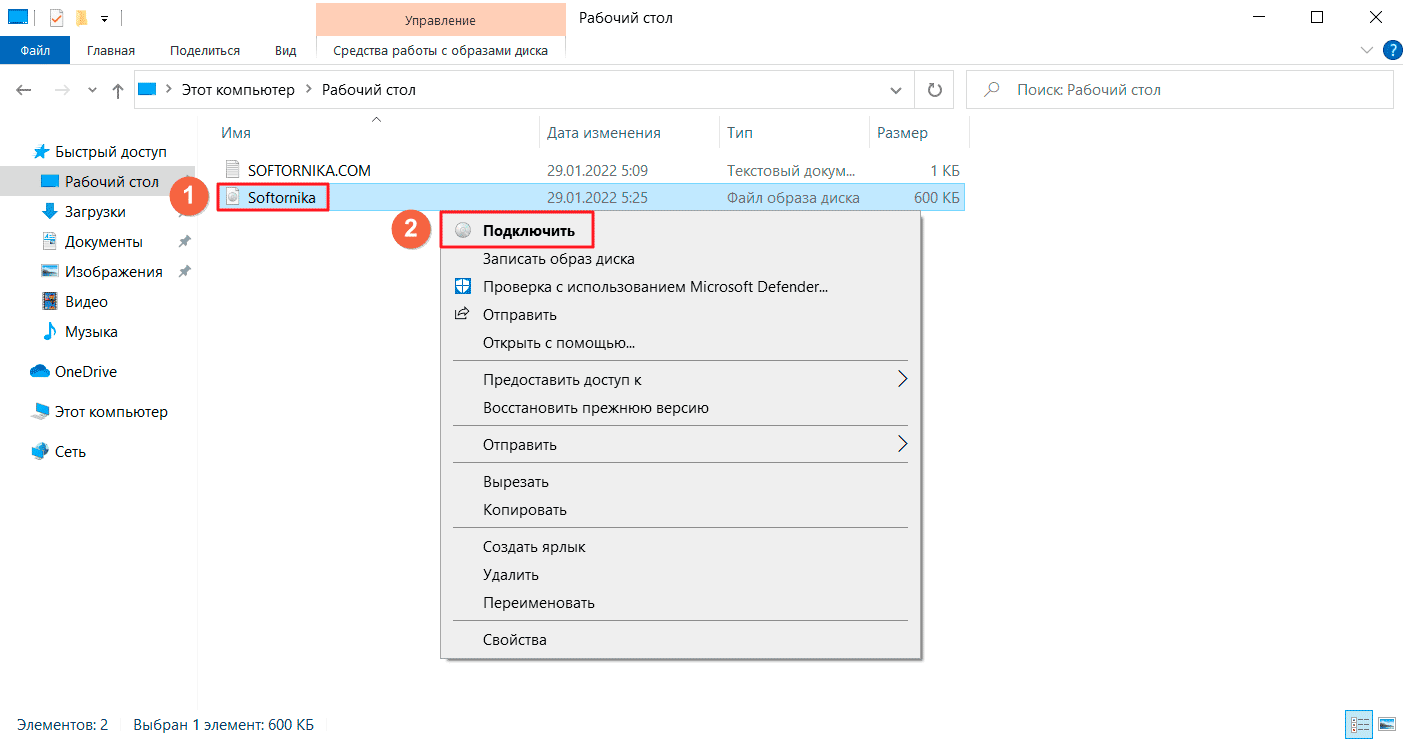Click the This PC icon in sidebar

point(40,411)
